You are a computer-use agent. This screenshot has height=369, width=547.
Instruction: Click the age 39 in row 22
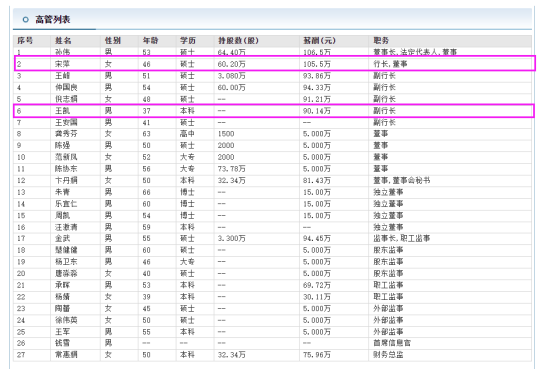tap(147, 297)
